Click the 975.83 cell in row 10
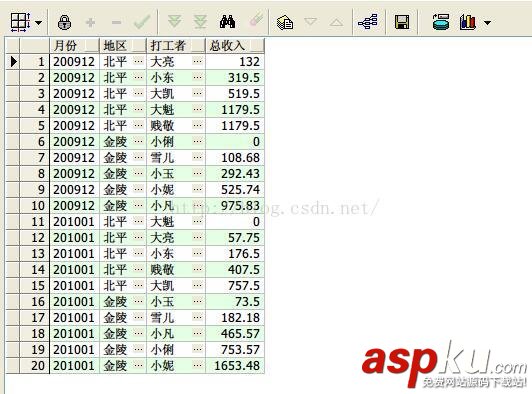Image resolution: width=532 pixels, height=394 pixels. (235, 205)
